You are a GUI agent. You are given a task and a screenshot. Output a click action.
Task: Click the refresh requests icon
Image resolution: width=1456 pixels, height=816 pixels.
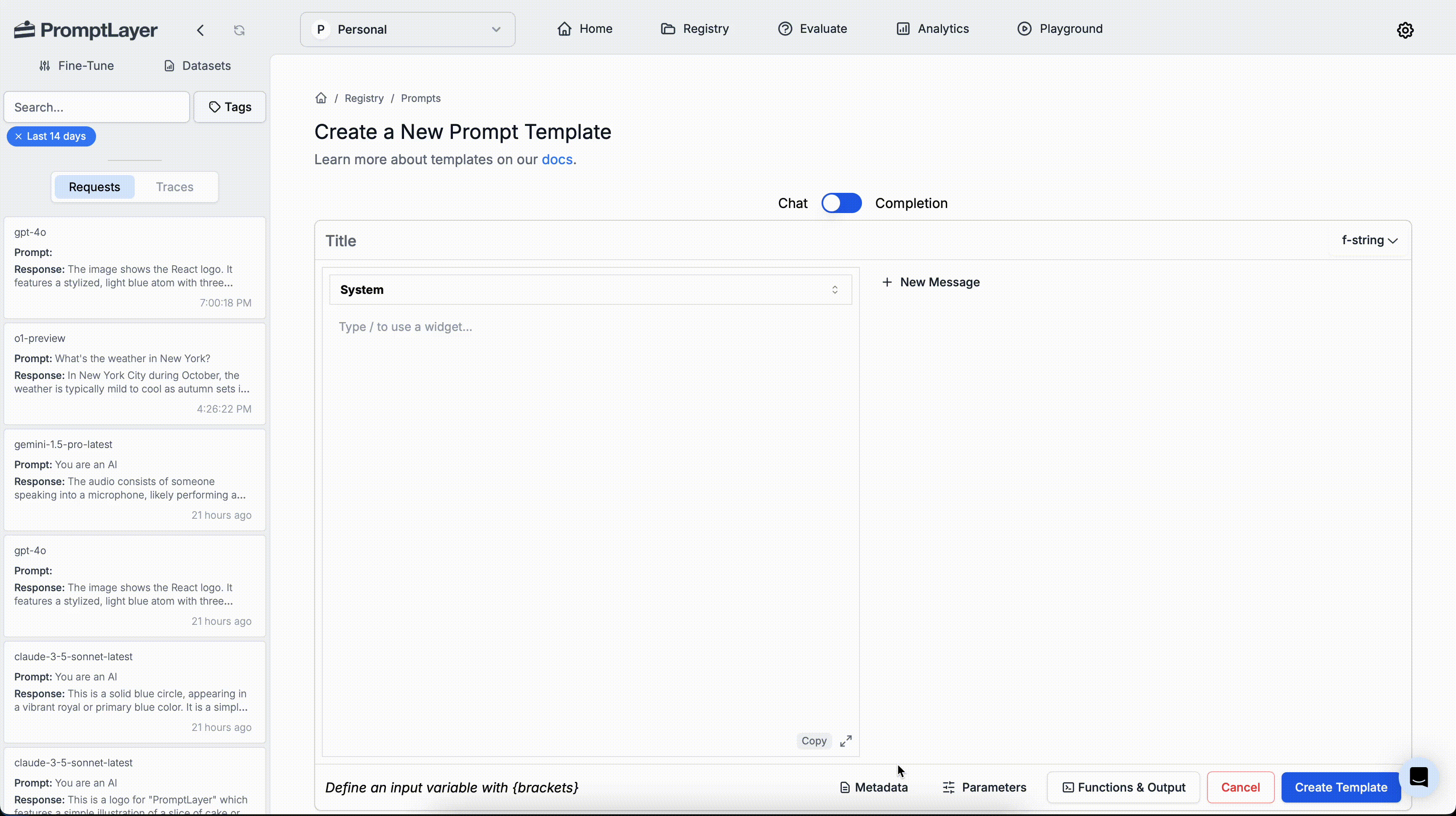(x=239, y=30)
